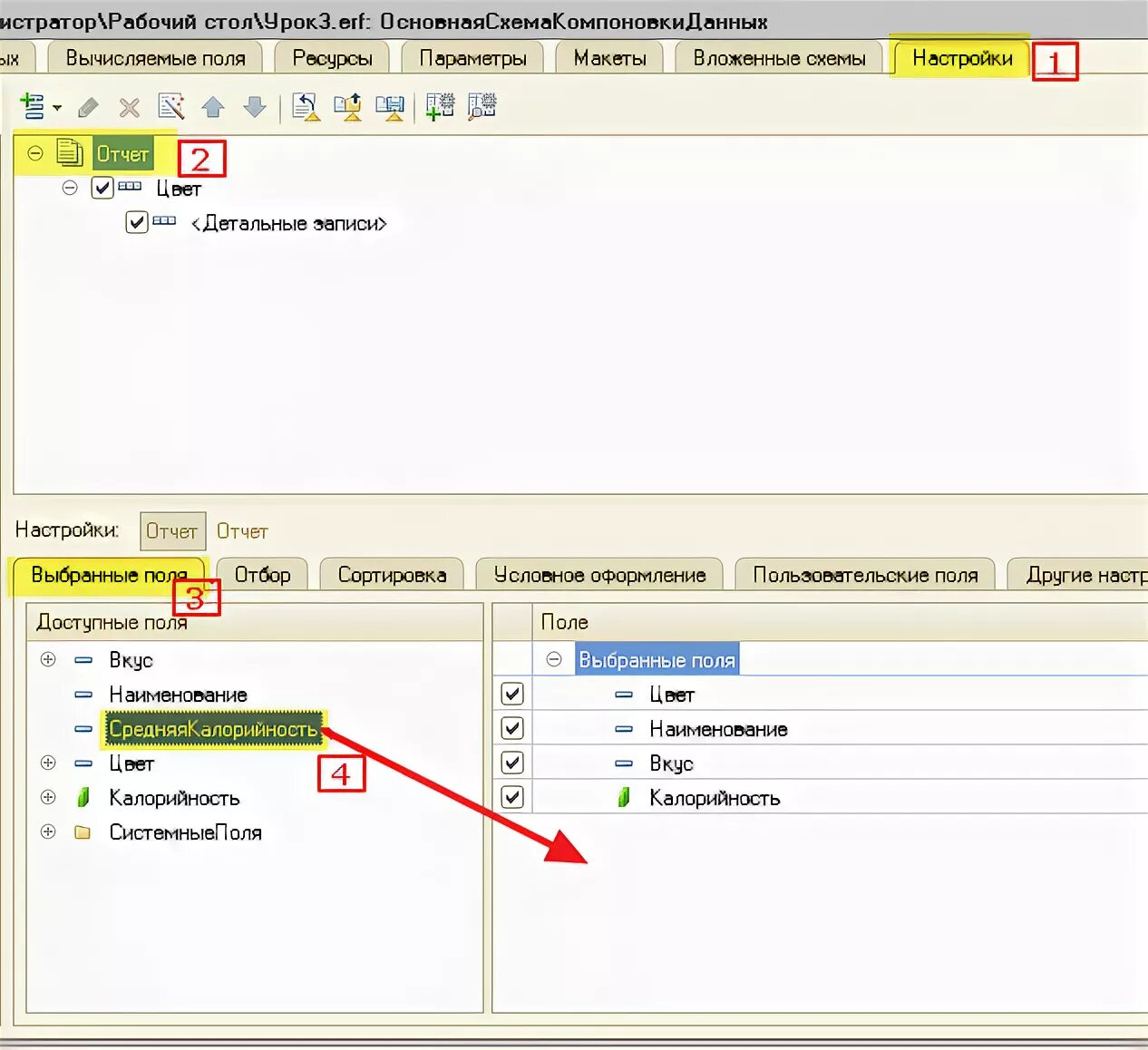Click the folder icon beside СистемныеПоля

(83, 831)
